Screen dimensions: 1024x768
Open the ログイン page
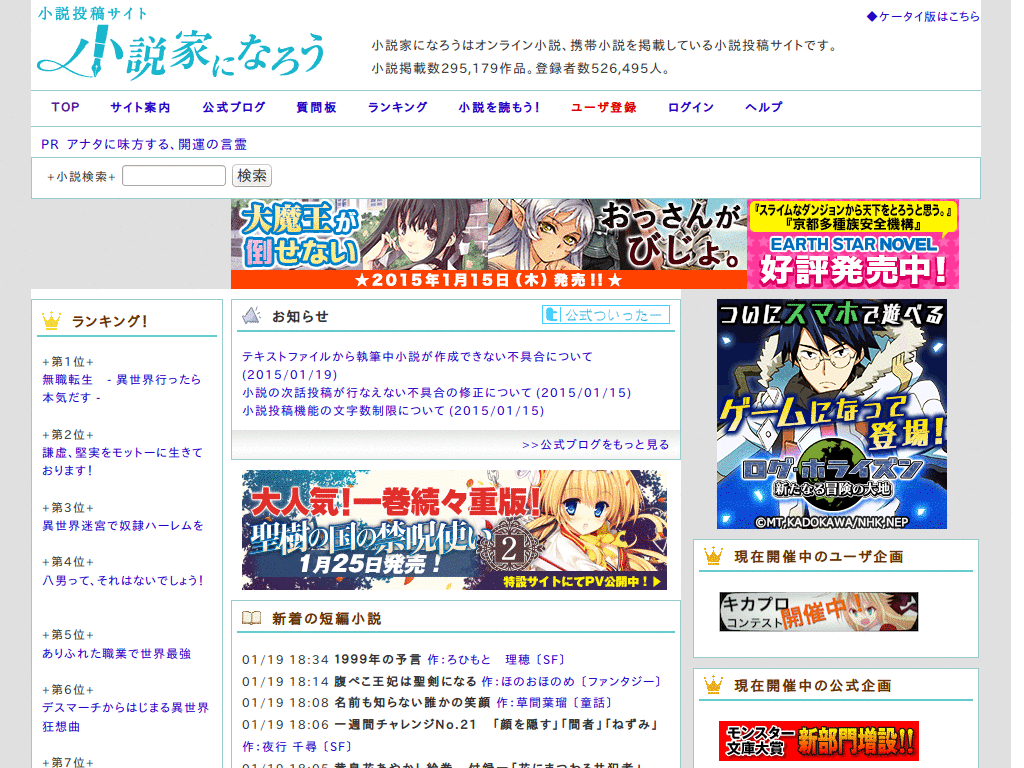690,107
